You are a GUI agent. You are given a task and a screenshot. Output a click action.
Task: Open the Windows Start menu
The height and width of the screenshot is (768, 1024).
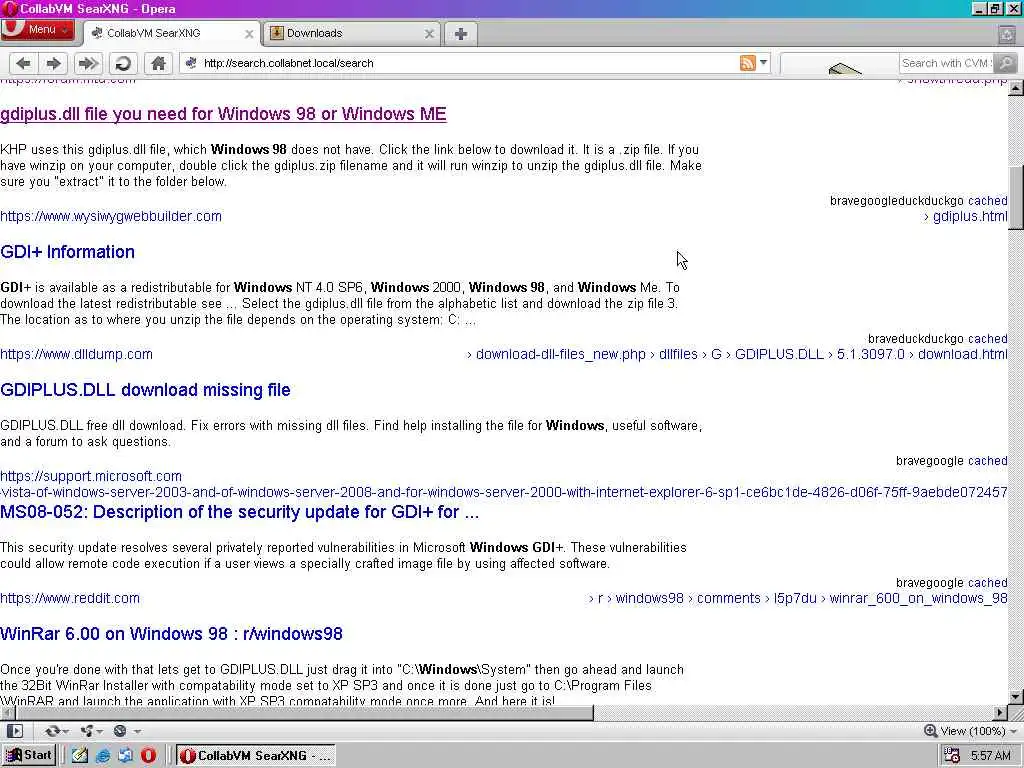[29, 756]
